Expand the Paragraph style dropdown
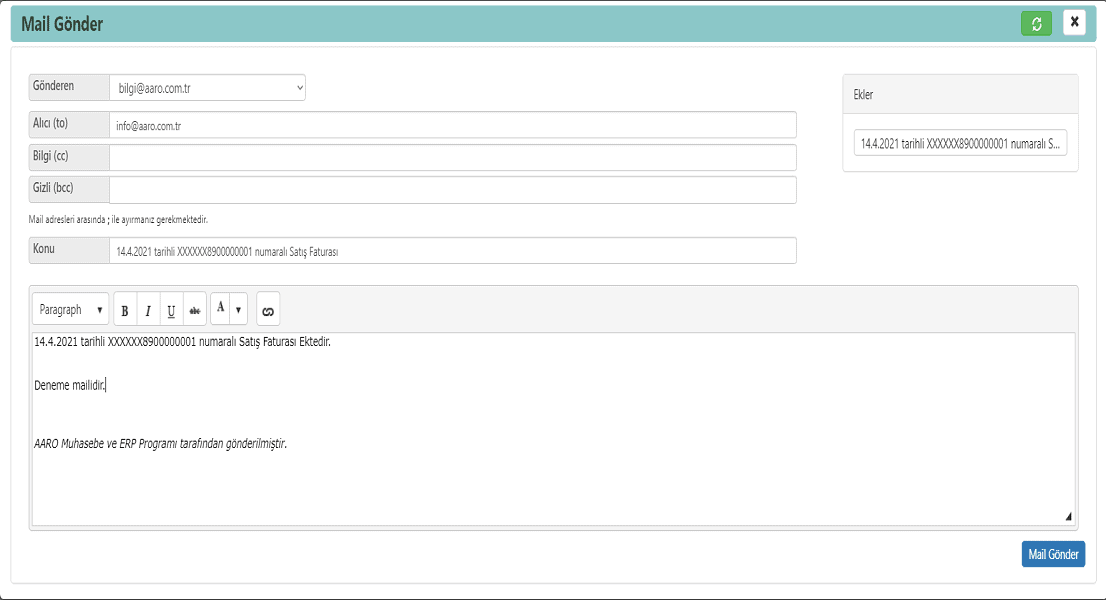This screenshot has width=1106, height=600. (x=71, y=310)
